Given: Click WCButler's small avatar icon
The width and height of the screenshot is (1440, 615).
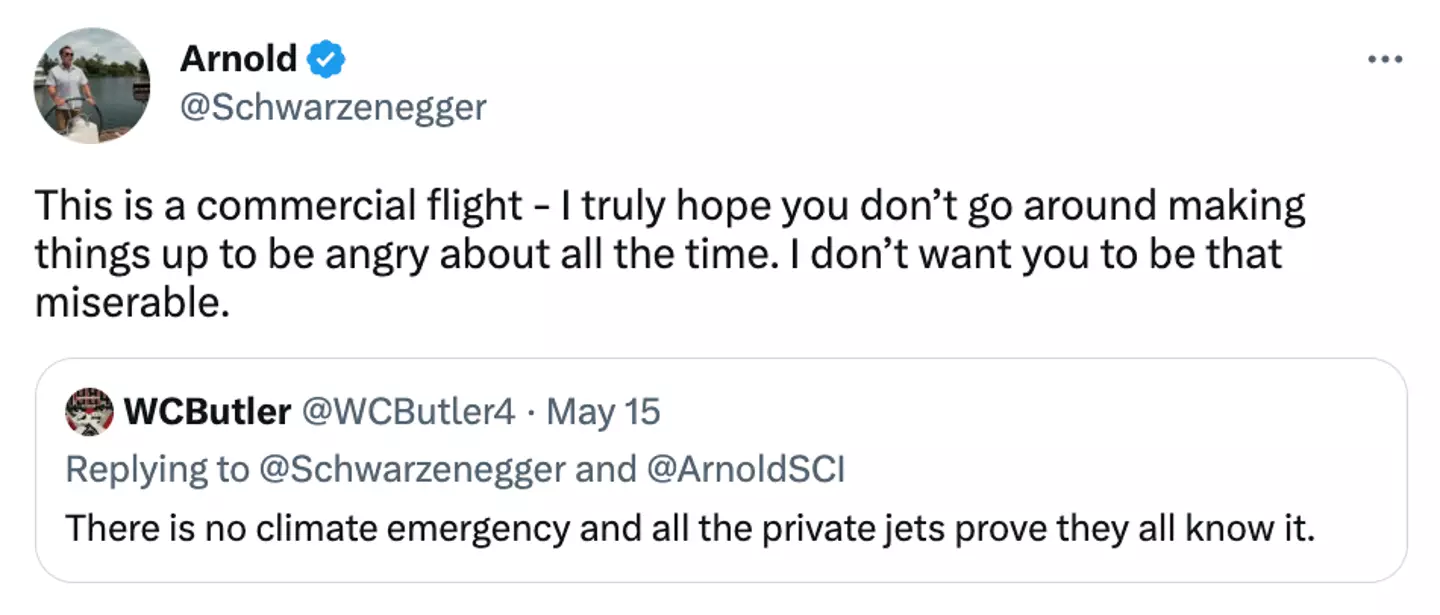Looking at the screenshot, I should (87, 411).
